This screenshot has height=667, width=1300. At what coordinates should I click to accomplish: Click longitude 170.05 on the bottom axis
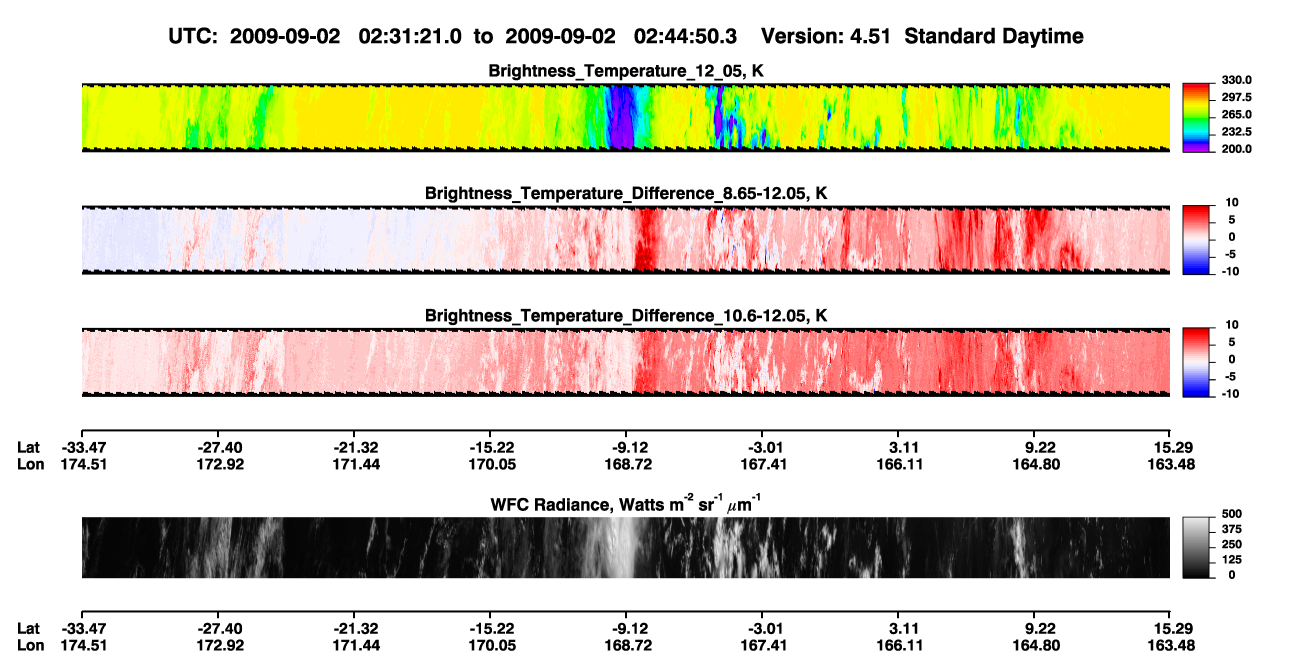(x=491, y=645)
